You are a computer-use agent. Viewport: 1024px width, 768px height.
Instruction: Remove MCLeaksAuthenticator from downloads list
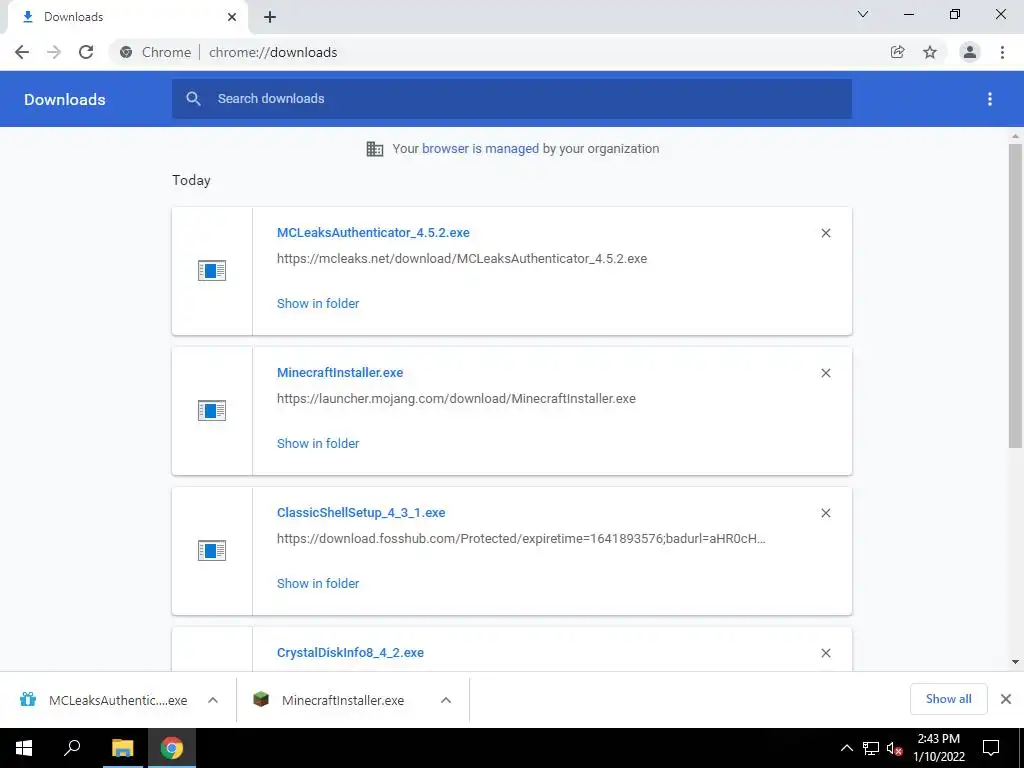825,233
